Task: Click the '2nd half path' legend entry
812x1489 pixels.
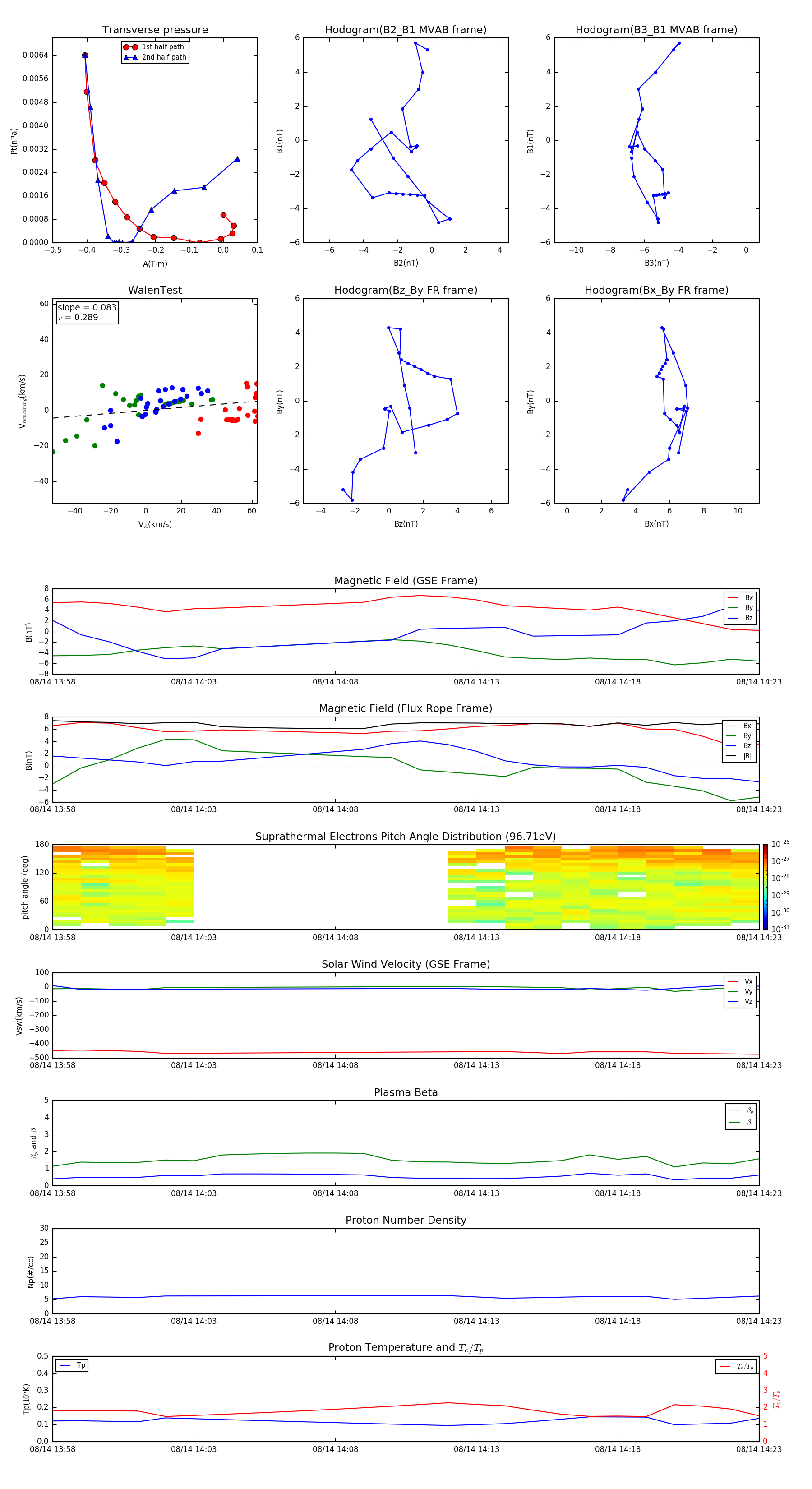Action: 156,57
